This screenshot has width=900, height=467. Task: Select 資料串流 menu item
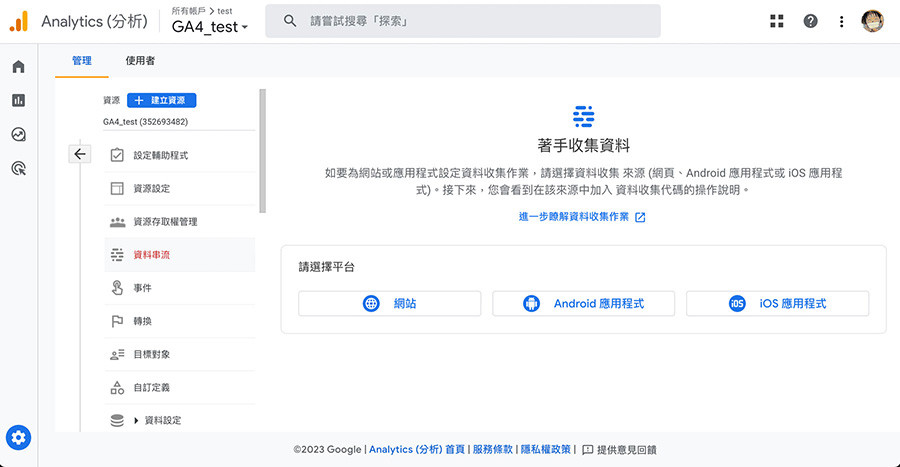tap(180, 255)
